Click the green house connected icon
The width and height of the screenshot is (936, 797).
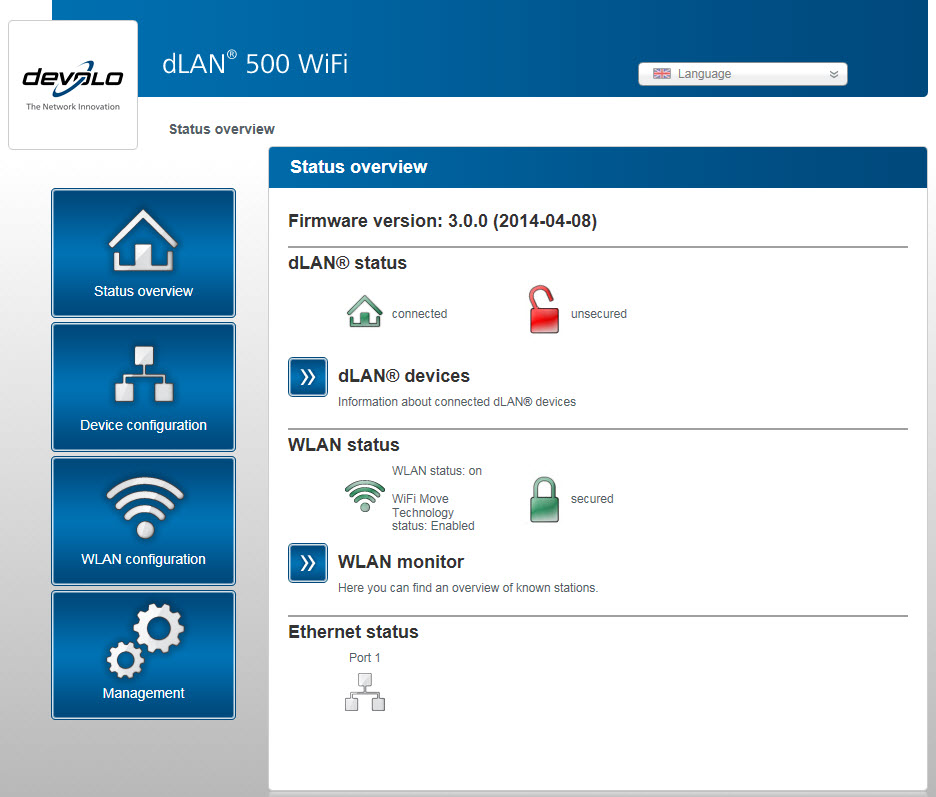click(x=365, y=311)
